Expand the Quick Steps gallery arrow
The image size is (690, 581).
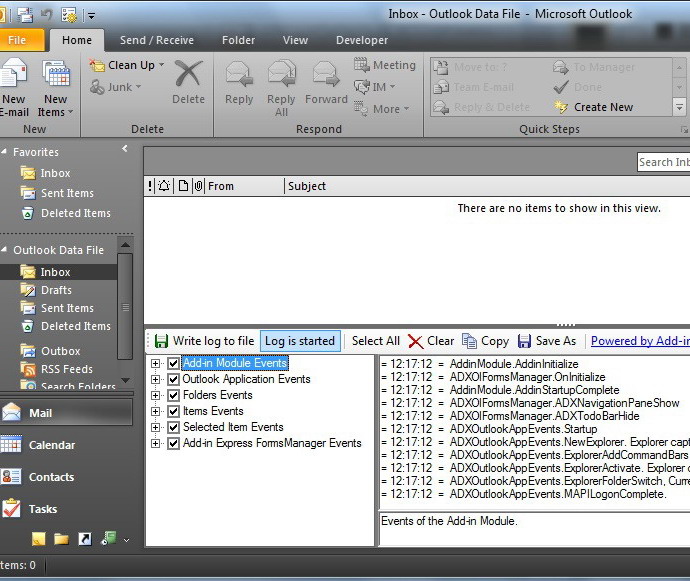coord(679,107)
